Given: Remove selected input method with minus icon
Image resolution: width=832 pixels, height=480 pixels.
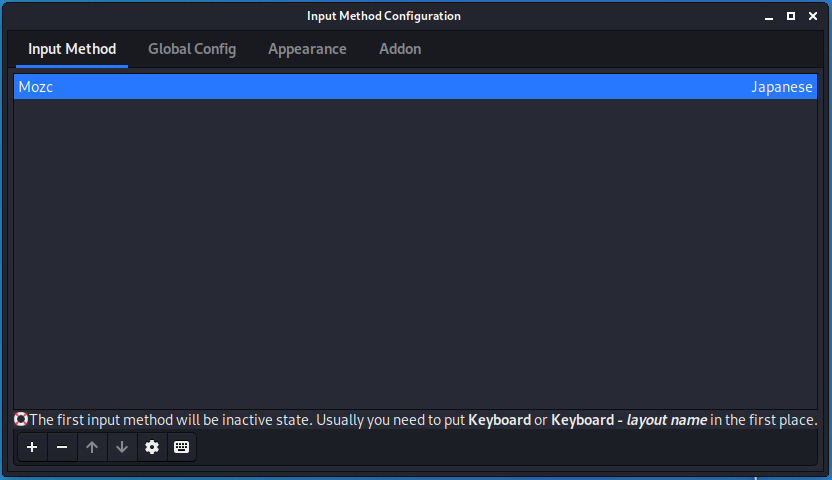Looking at the screenshot, I should click(62, 447).
